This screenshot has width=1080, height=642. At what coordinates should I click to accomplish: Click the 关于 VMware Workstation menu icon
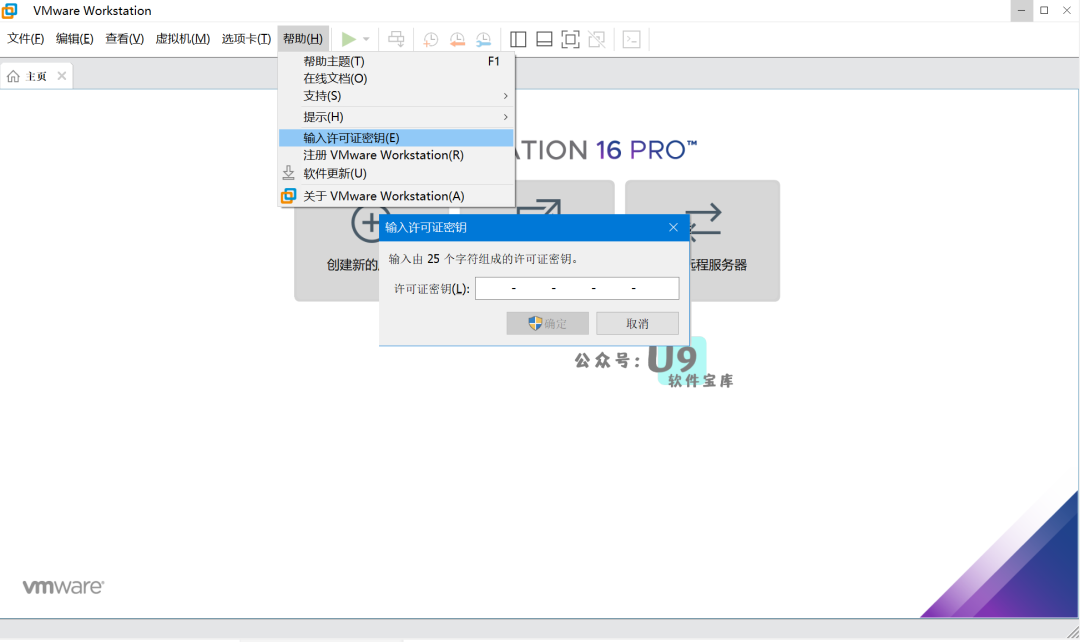coord(289,196)
